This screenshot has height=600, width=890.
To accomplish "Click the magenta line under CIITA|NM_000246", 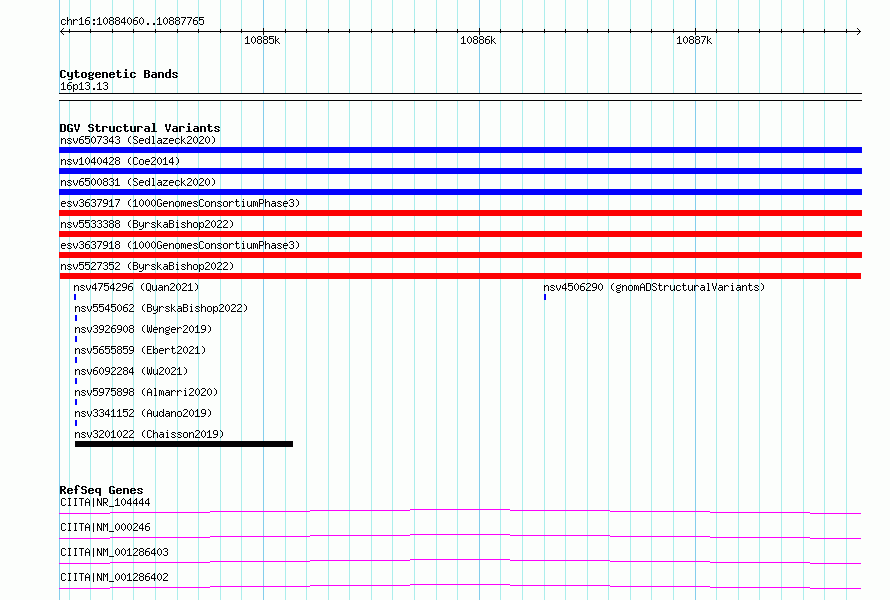I will 460,536.
